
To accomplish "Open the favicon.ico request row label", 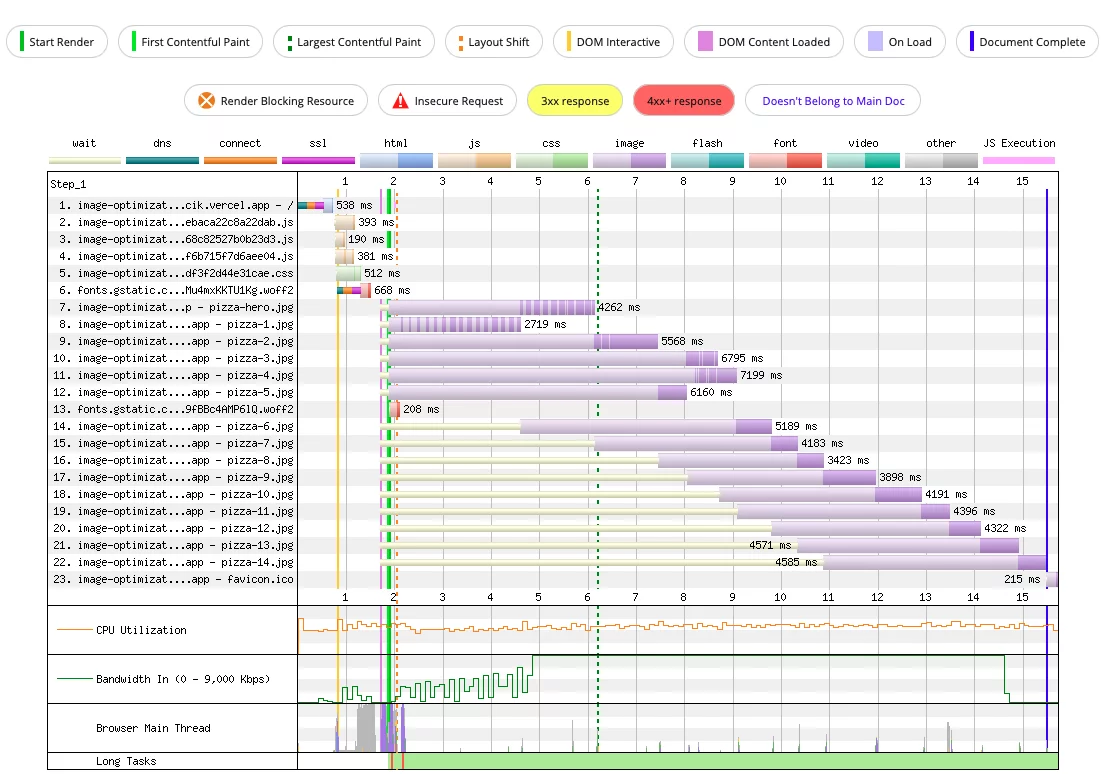I will 175,579.
